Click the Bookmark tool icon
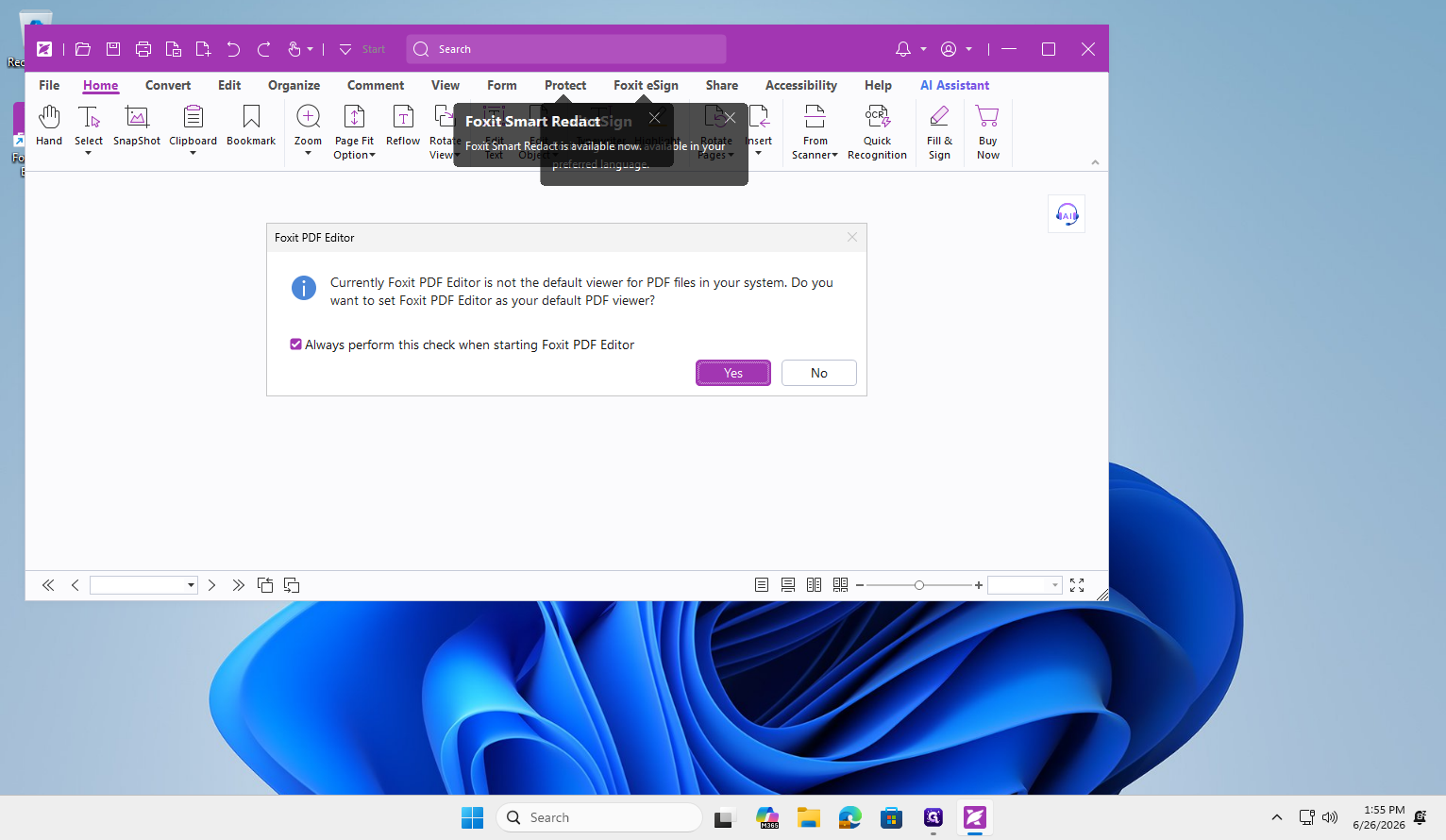Image resolution: width=1446 pixels, height=840 pixels. [x=251, y=126]
